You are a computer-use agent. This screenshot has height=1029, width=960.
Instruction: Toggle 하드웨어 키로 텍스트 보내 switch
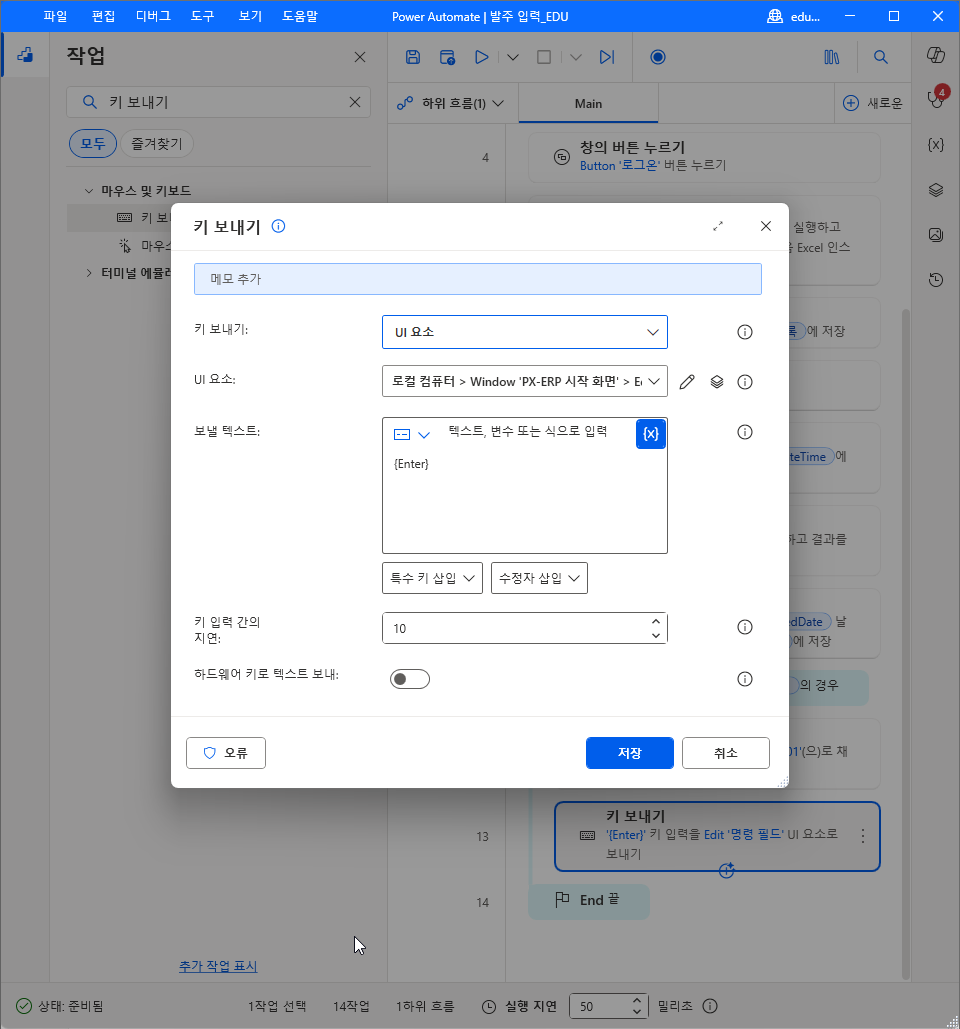click(x=409, y=679)
